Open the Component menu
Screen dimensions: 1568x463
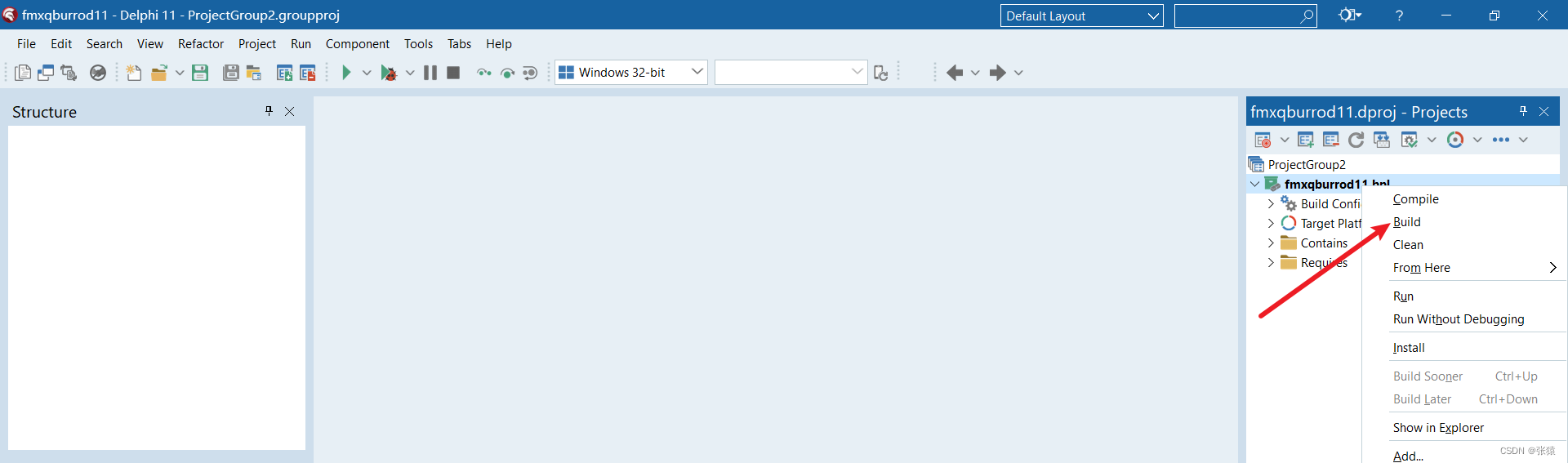pos(358,44)
